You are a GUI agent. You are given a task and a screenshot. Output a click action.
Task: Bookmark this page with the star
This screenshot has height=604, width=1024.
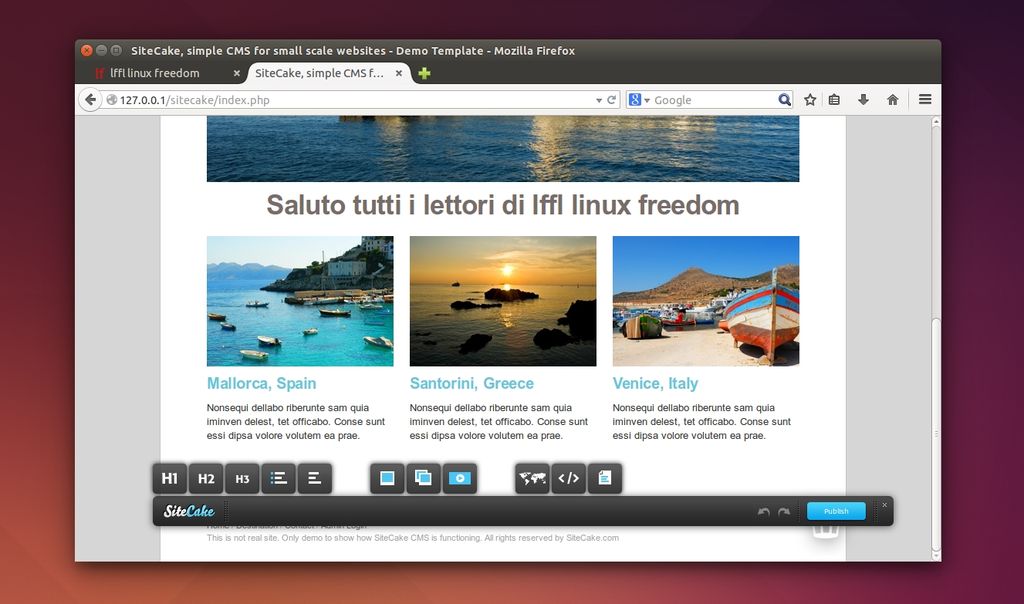coord(810,100)
